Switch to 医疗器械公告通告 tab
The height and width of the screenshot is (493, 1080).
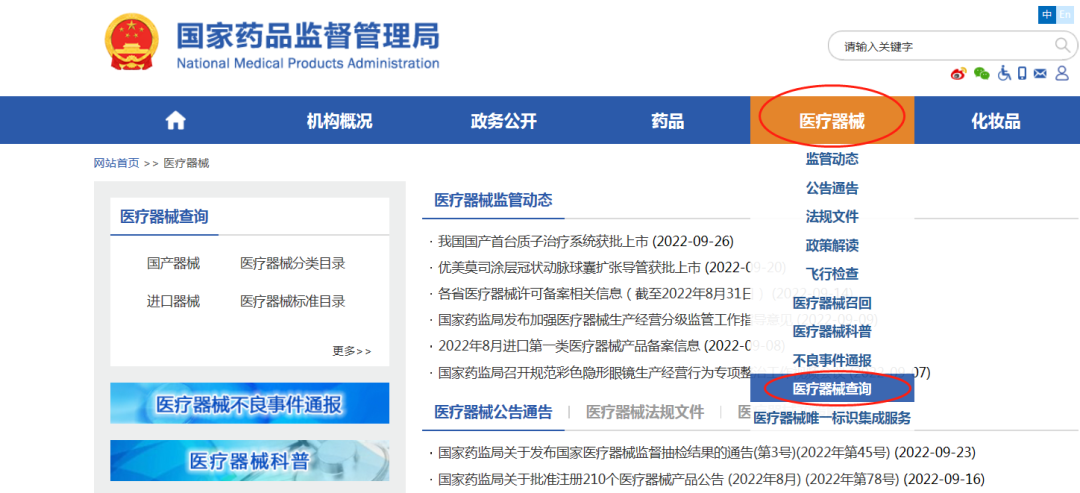pos(493,412)
